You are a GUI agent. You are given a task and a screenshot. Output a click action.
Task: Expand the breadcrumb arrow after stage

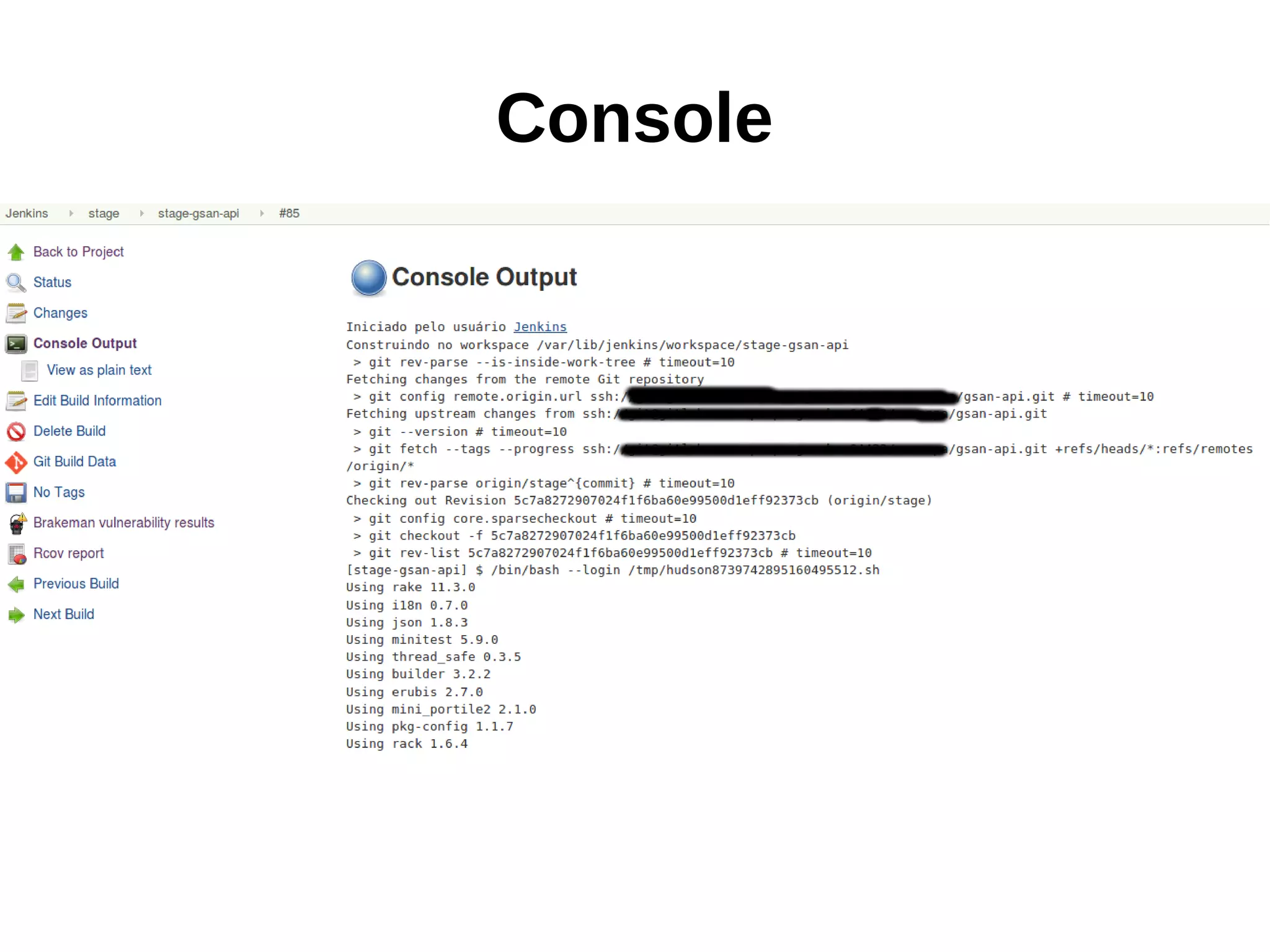pos(141,213)
